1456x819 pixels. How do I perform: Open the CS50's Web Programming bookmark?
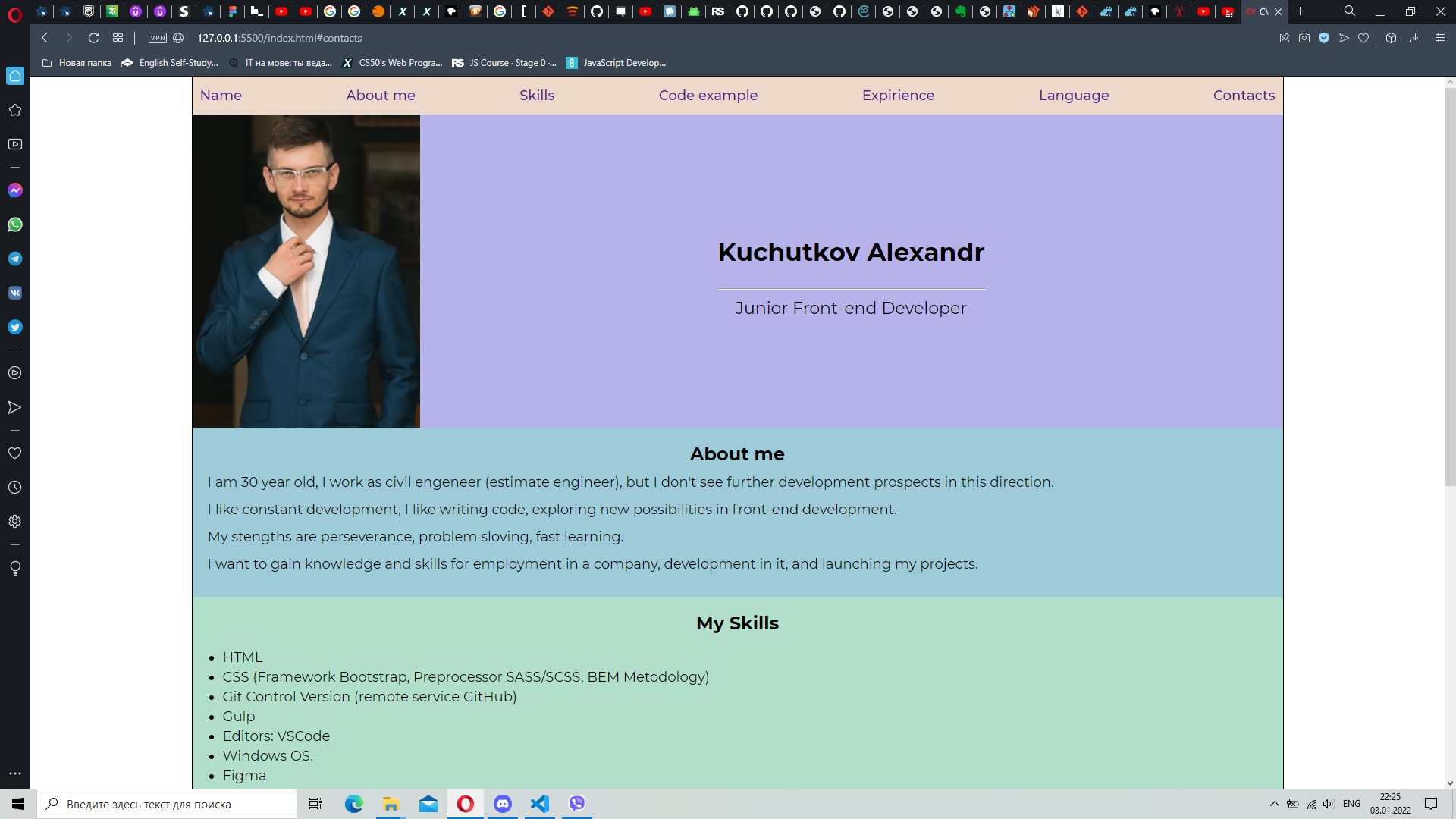click(x=392, y=63)
